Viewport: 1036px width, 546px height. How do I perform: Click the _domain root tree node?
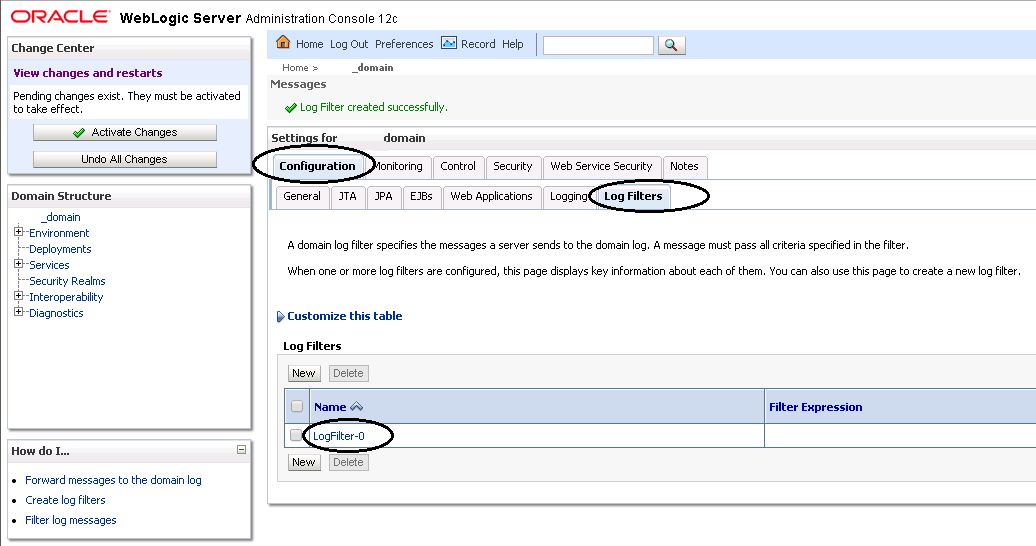click(x=61, y=217)
